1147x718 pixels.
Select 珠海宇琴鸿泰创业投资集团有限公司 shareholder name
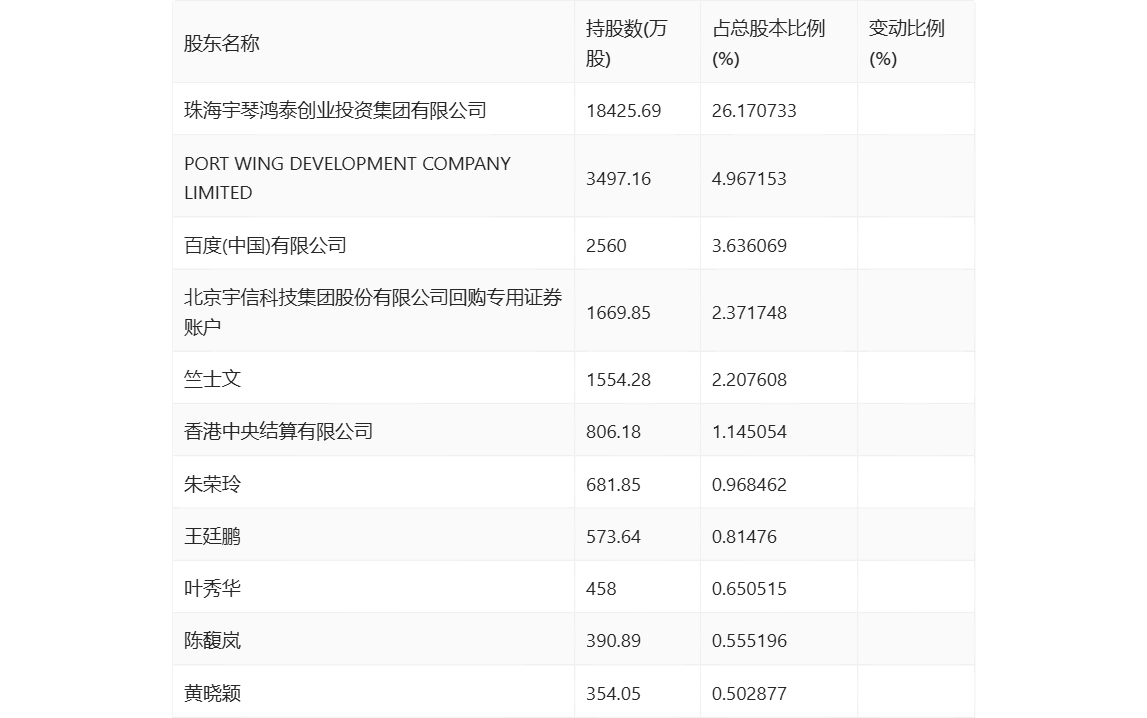pyautogui.click(x=335, y=110)
